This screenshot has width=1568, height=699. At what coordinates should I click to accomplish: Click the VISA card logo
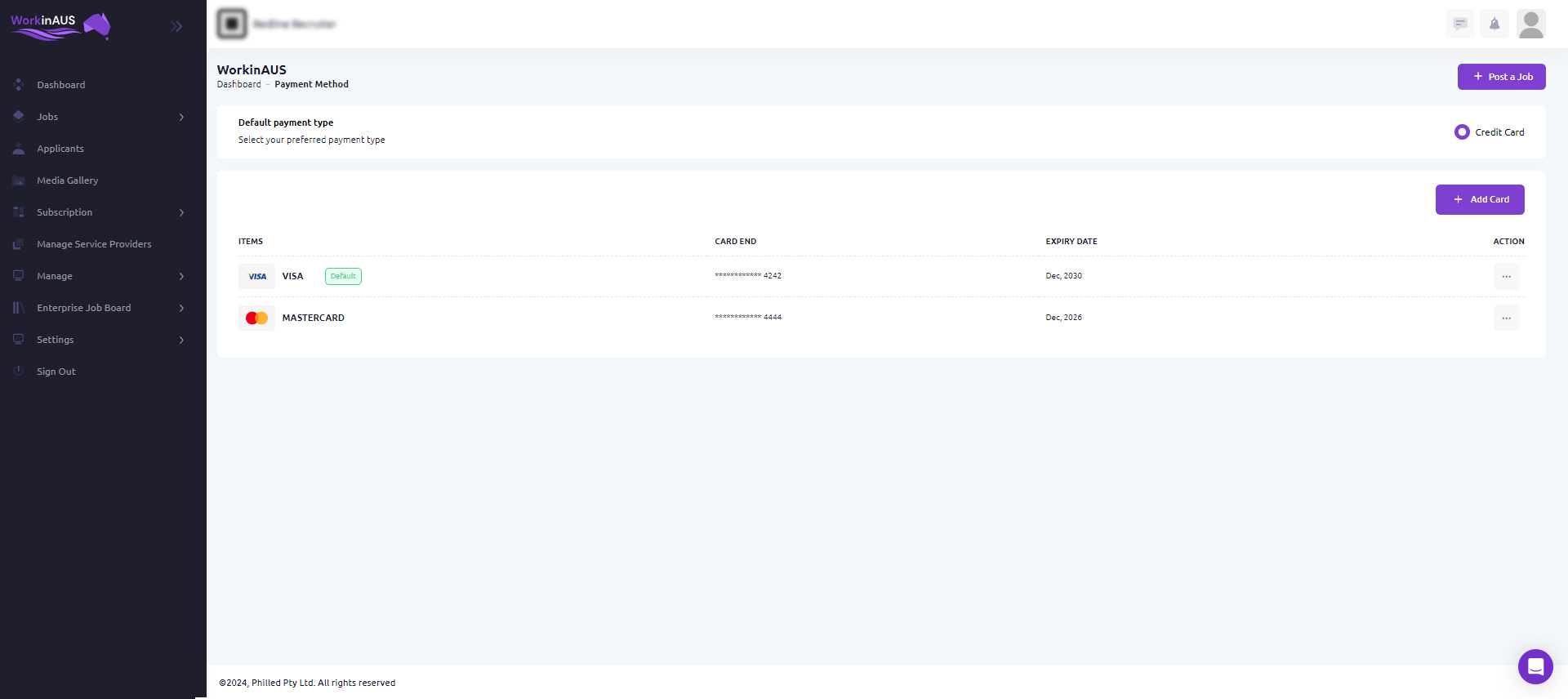pyautogui.click(x=257, y=276)
